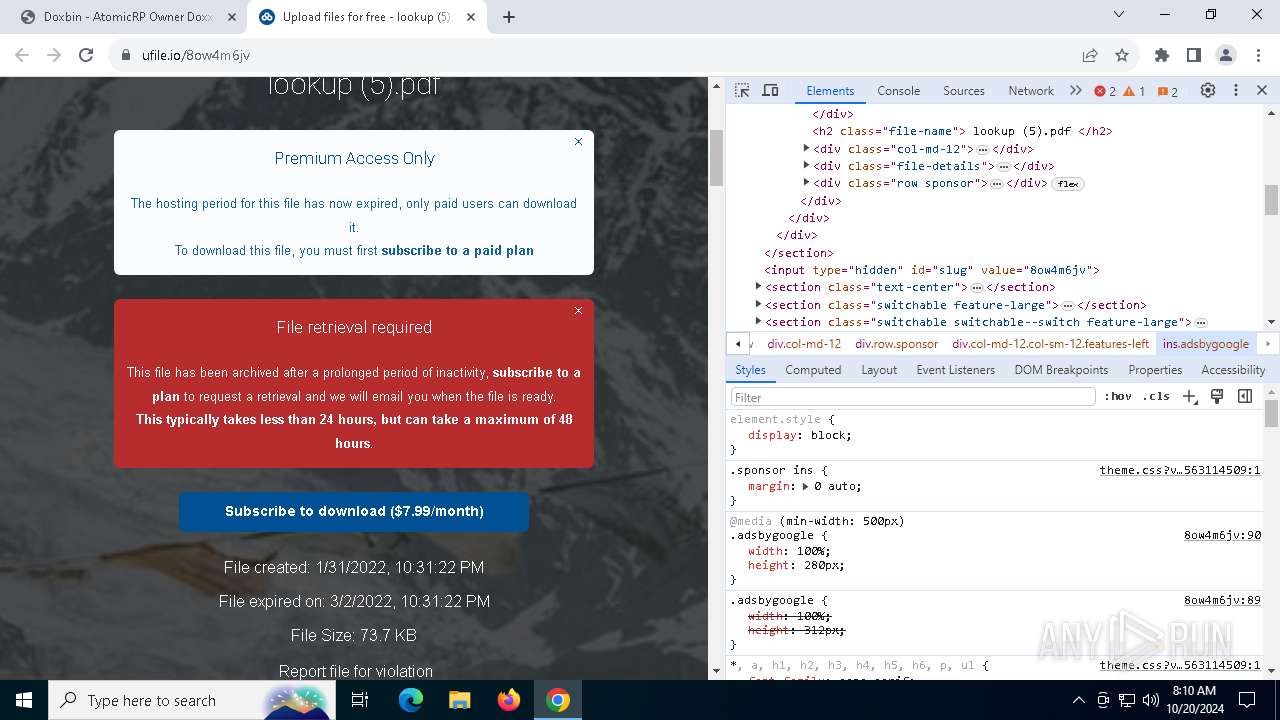The height and width of the screenshot is (720, 1280).
Task: Add new style rule plus icon
Action: coord(1189,396)
